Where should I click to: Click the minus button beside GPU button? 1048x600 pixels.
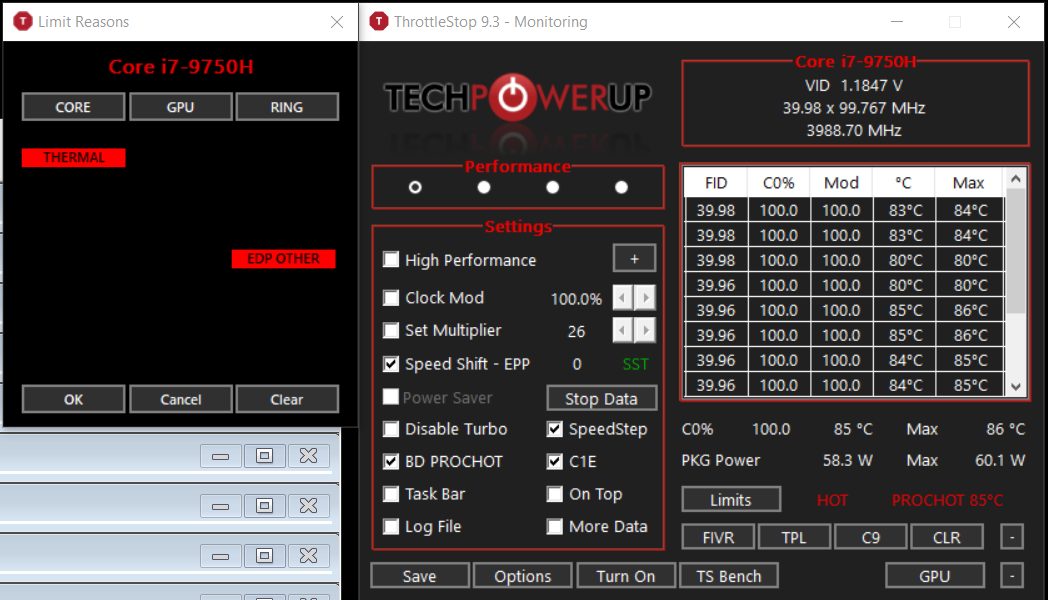coord(1012,576)
